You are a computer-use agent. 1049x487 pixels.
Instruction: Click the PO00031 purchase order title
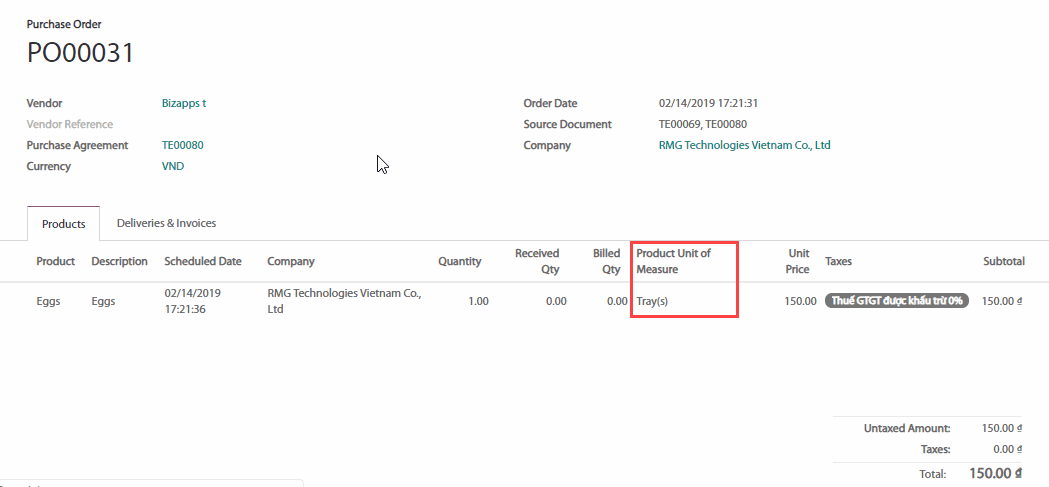[x=81, y=53]
